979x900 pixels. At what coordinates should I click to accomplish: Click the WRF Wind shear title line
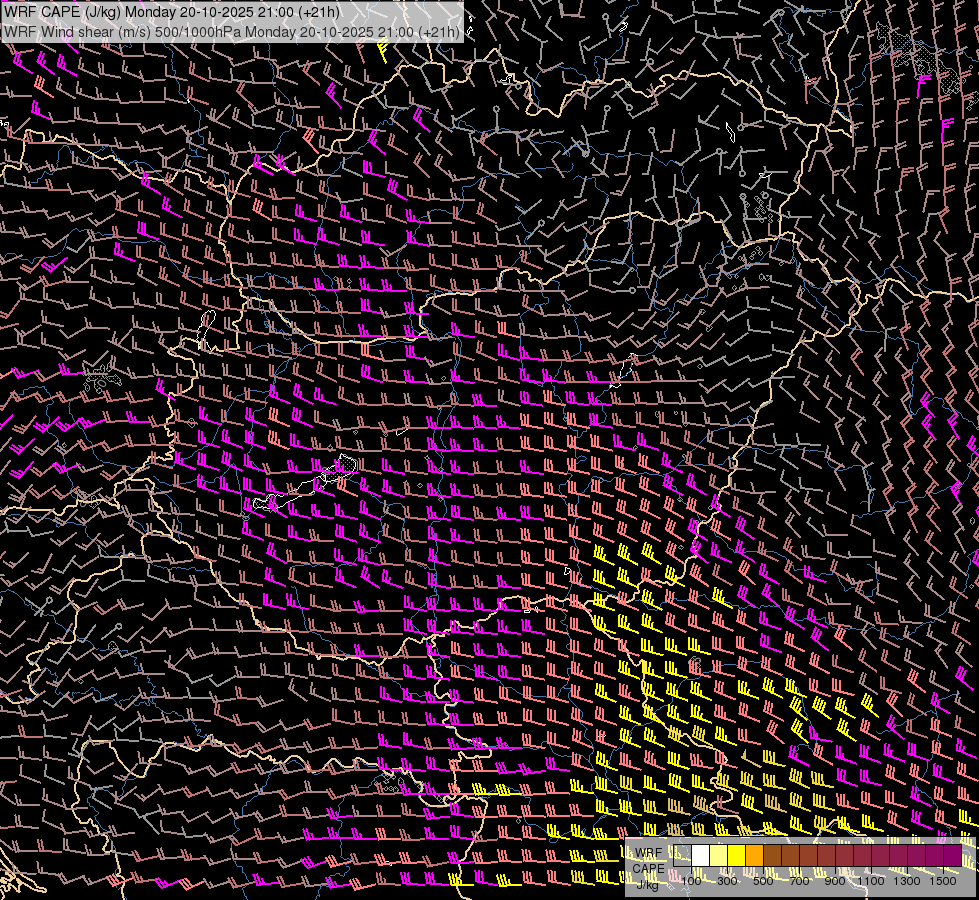click(x=232, y=31)
